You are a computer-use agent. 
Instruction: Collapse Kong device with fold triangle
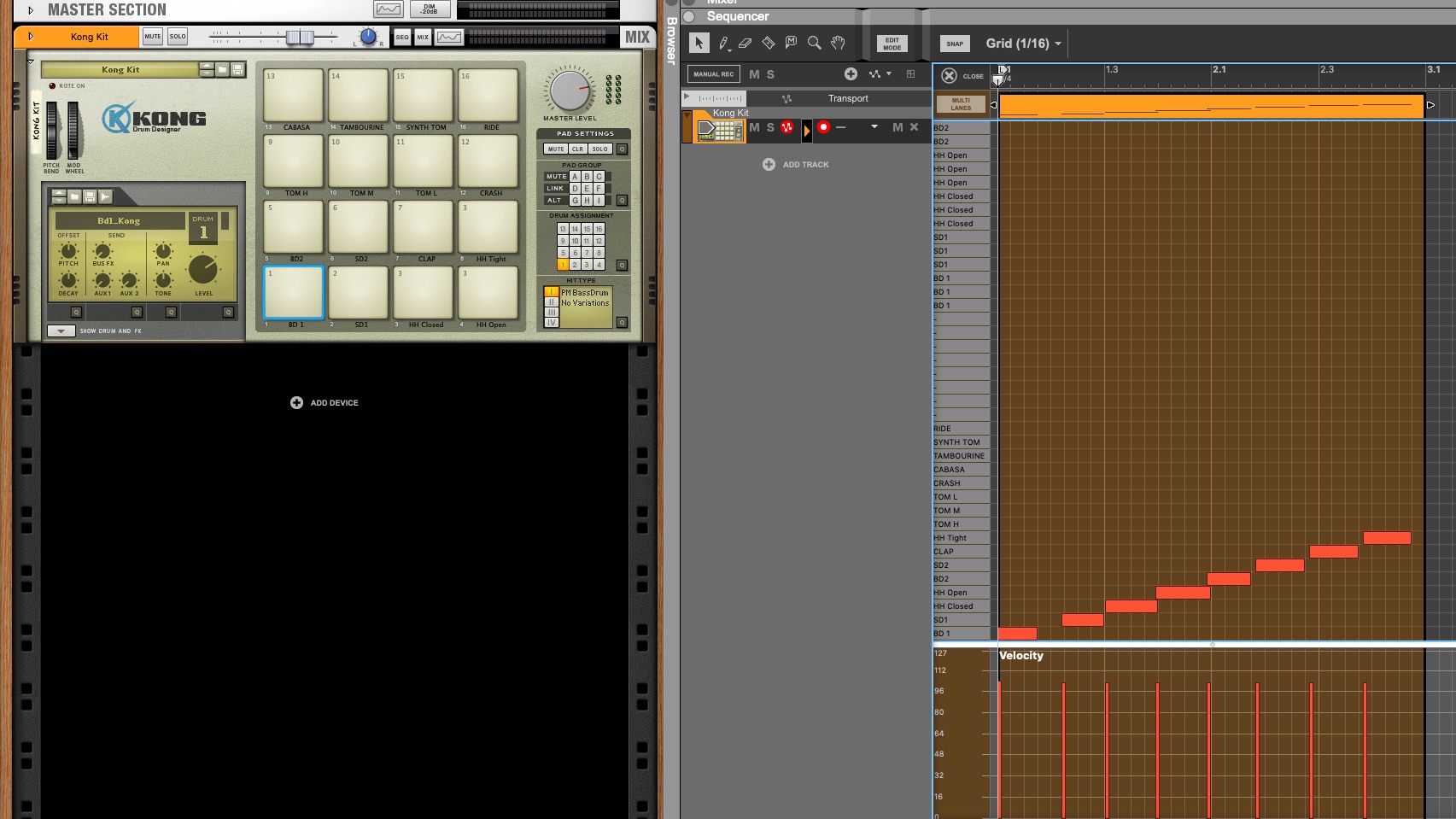pyautogui.click(x=31, y=61)
